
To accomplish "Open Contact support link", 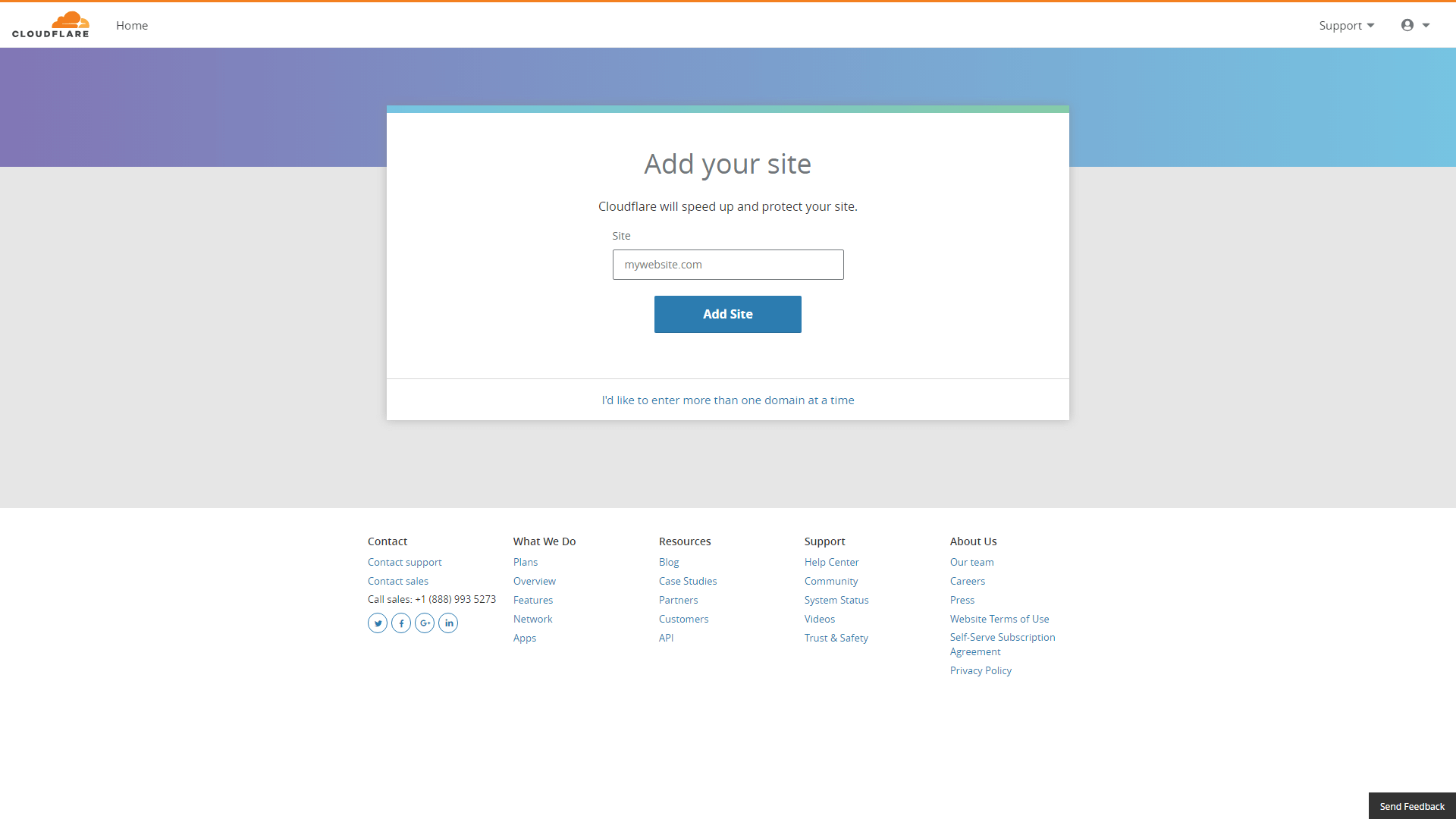I will click(405, 562).
